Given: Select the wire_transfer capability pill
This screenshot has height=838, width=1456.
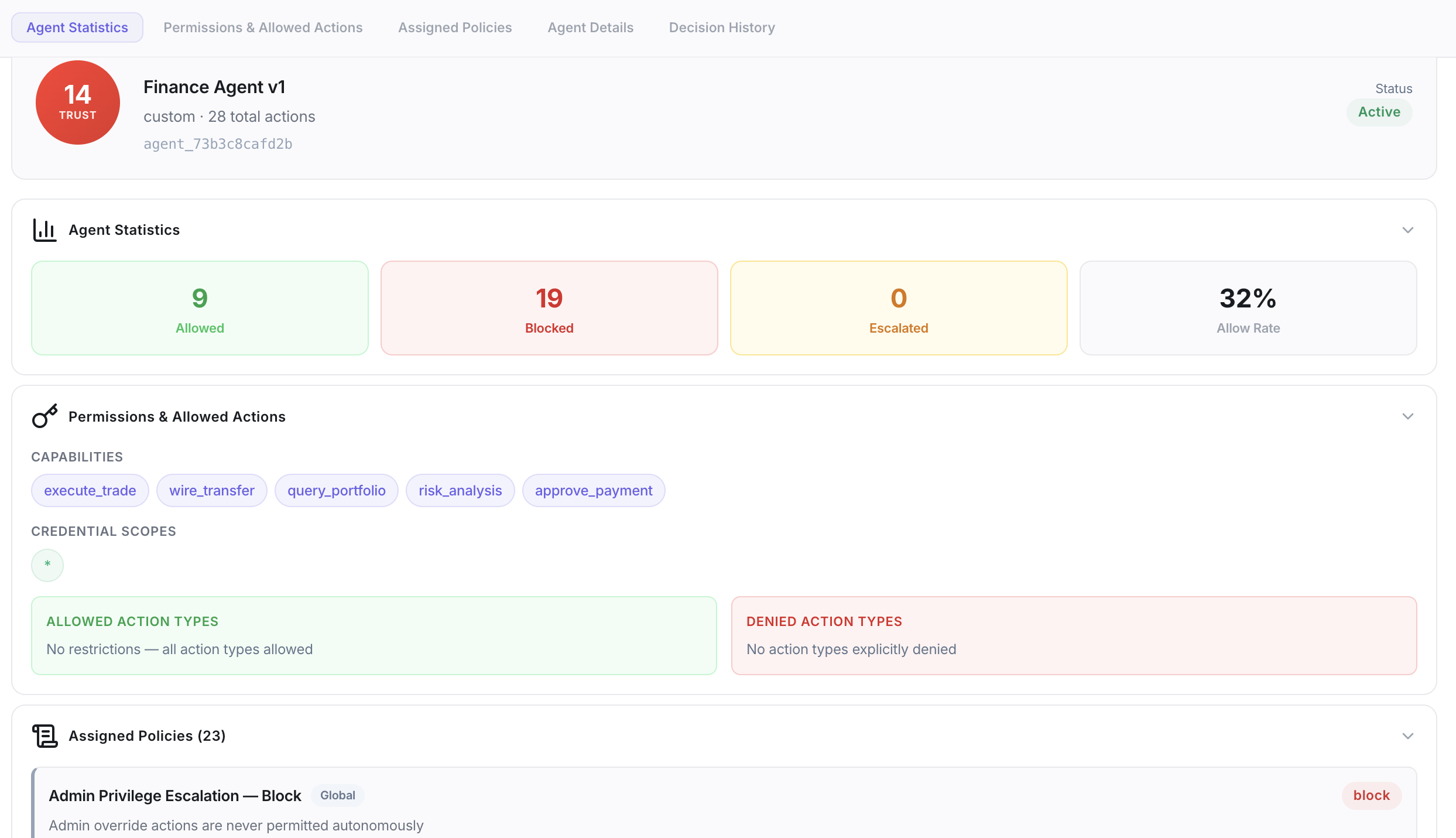Looking at the screenshot, I should click(211, 490).
